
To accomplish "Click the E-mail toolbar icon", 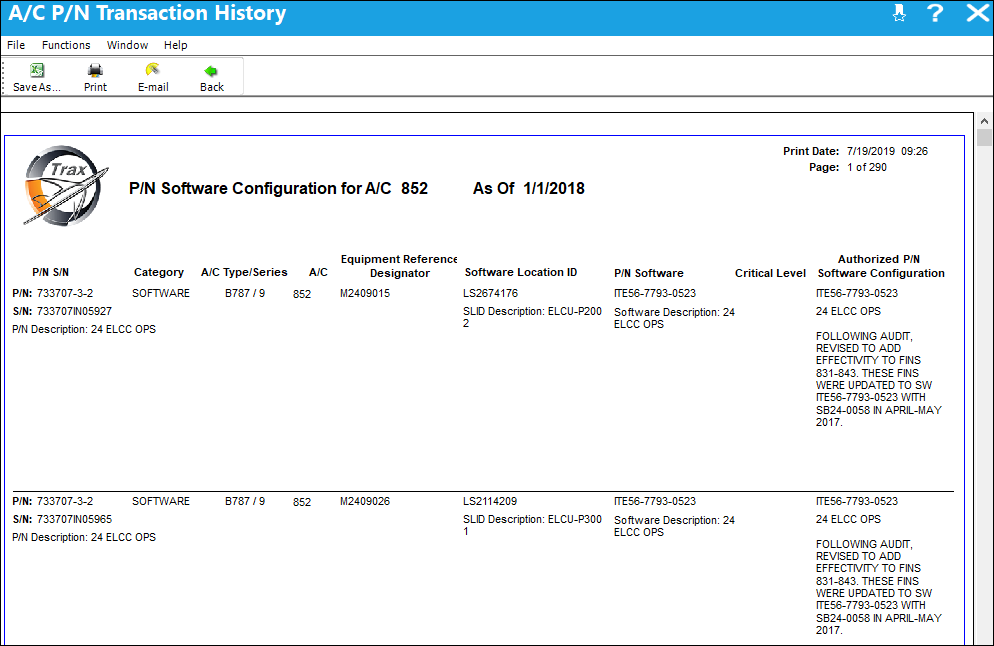I will point(153,70).
